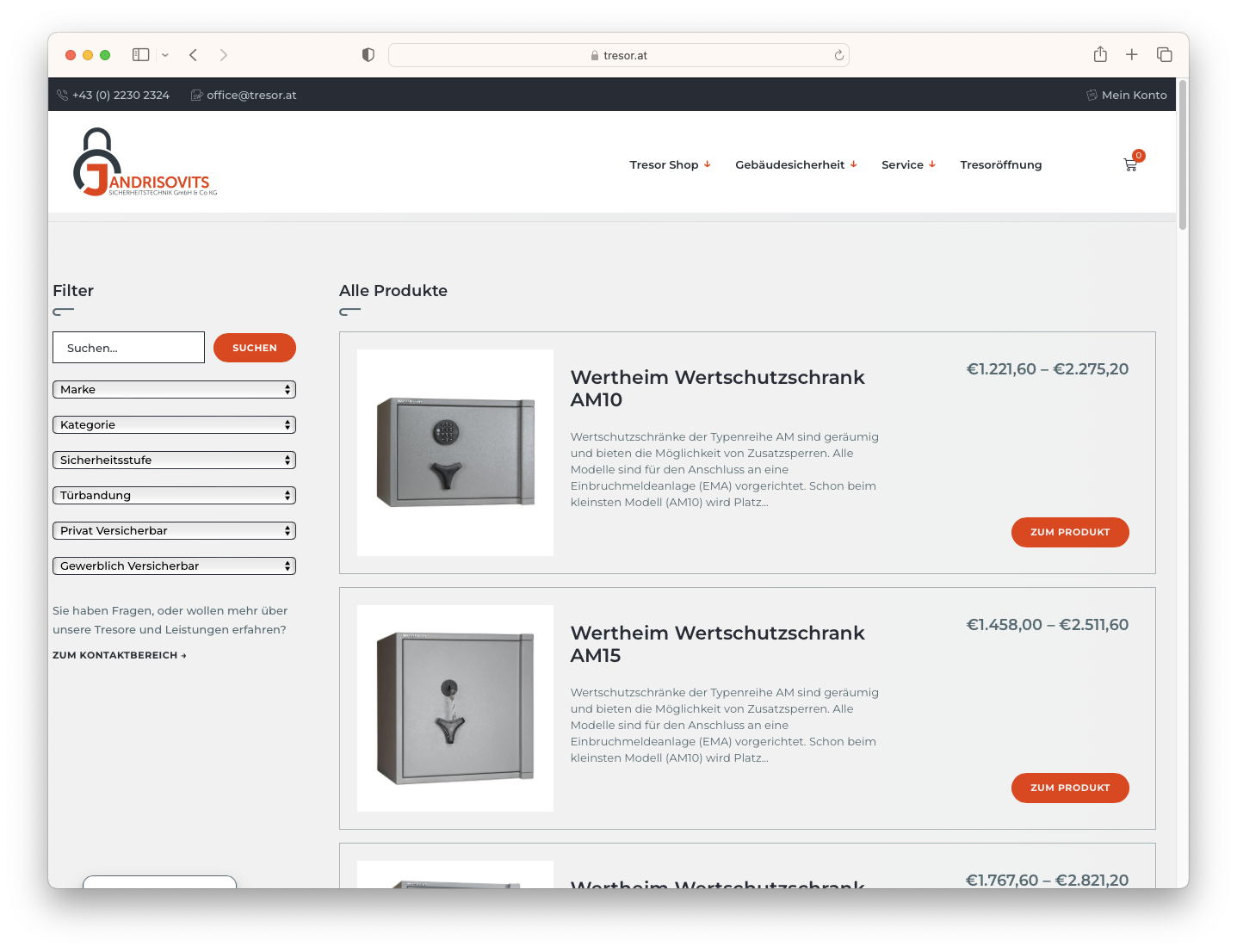
Task: Click the AM10 safe product image
Action: pos(455,453)
